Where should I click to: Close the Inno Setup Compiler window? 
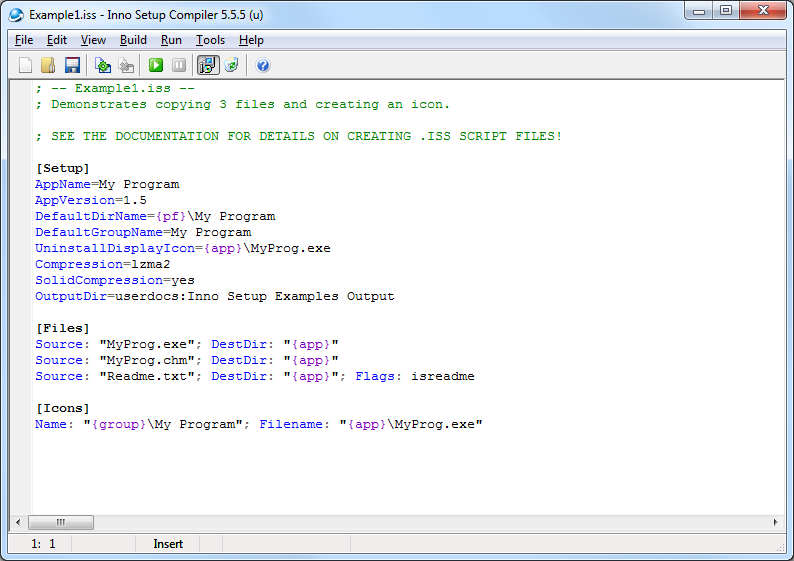(x=763, y=11)
